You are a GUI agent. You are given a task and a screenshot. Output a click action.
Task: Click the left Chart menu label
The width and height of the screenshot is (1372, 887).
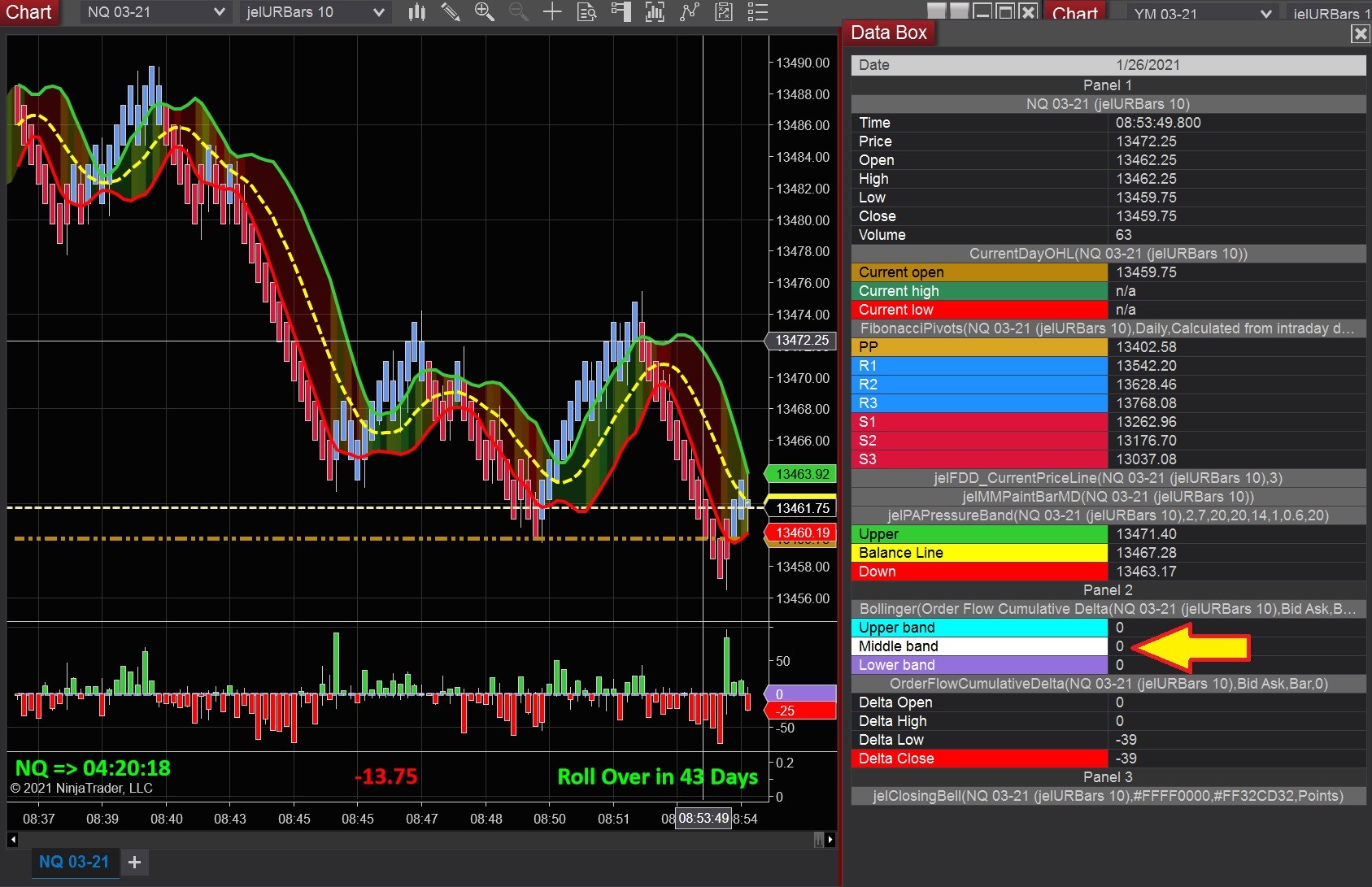(28, 12)
